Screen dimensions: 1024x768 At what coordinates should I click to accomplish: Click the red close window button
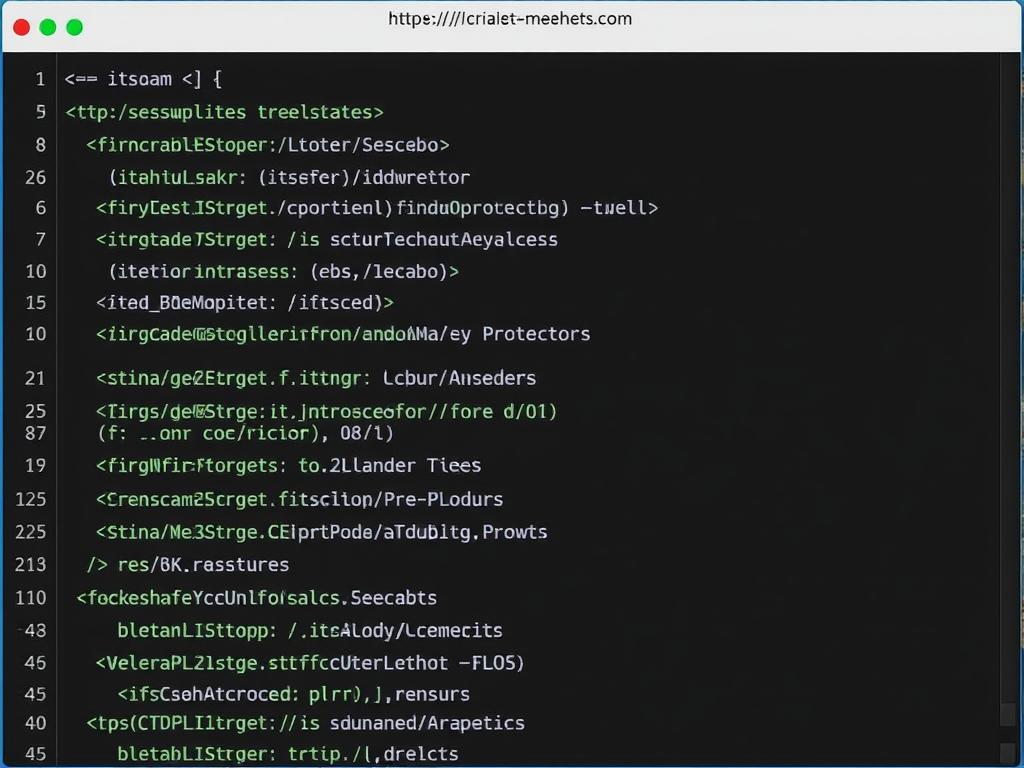point(22,27)
